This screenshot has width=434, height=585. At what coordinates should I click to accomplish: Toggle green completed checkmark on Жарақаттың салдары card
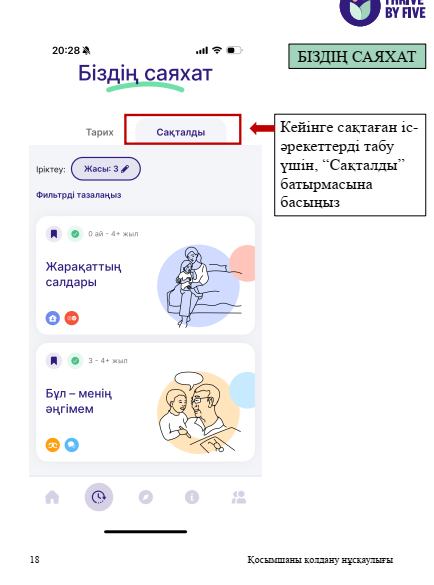75,234
